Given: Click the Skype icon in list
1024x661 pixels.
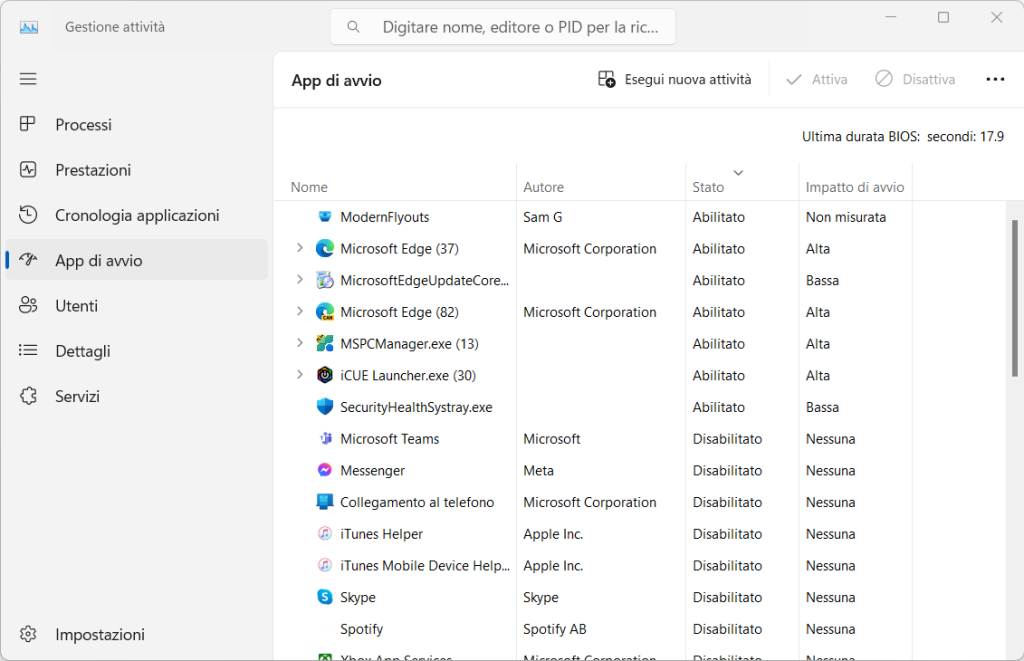Looking at the screenshot, I should [x=325, y=597].
